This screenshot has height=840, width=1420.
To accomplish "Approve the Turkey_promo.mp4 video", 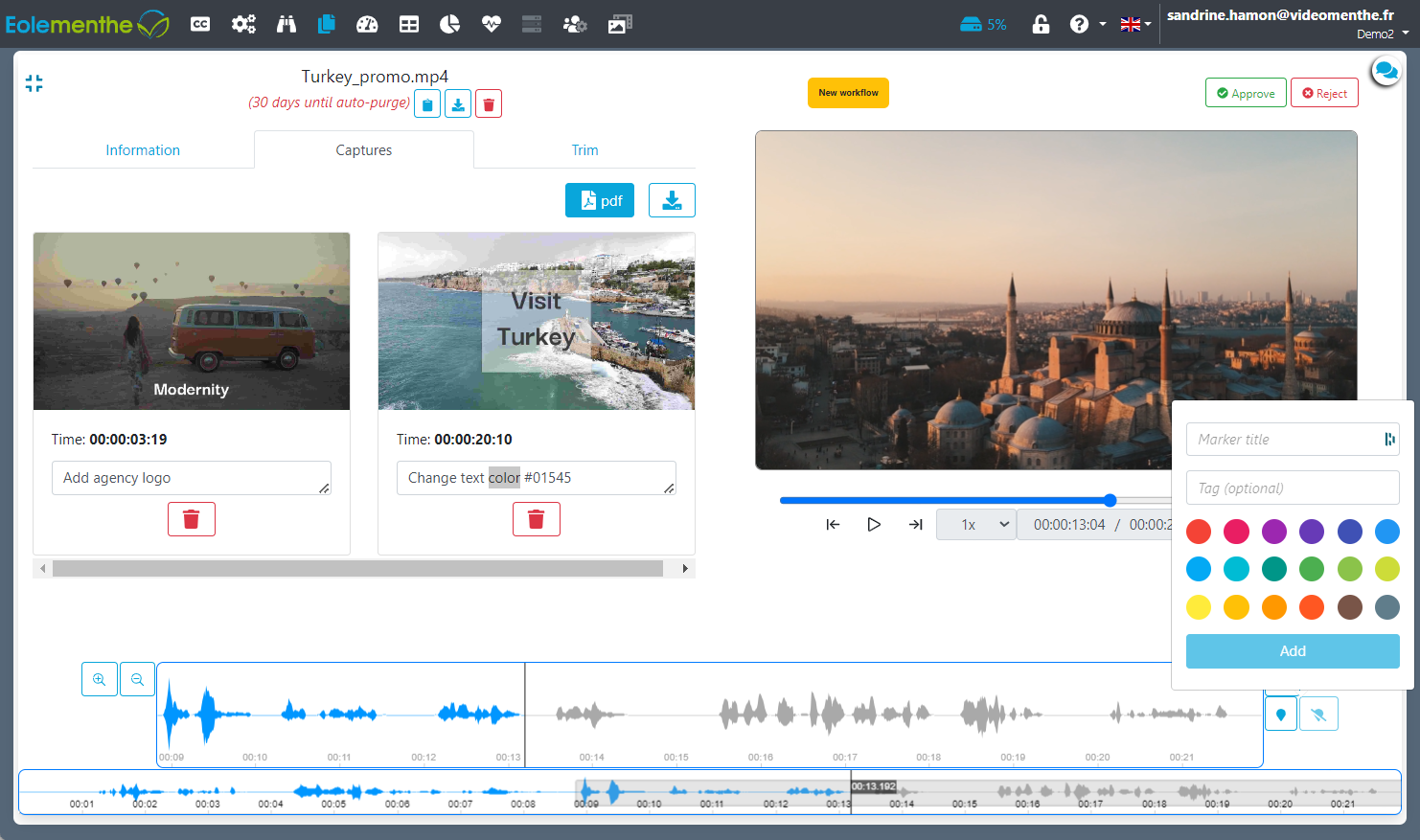I will (x=1246, y=92).
